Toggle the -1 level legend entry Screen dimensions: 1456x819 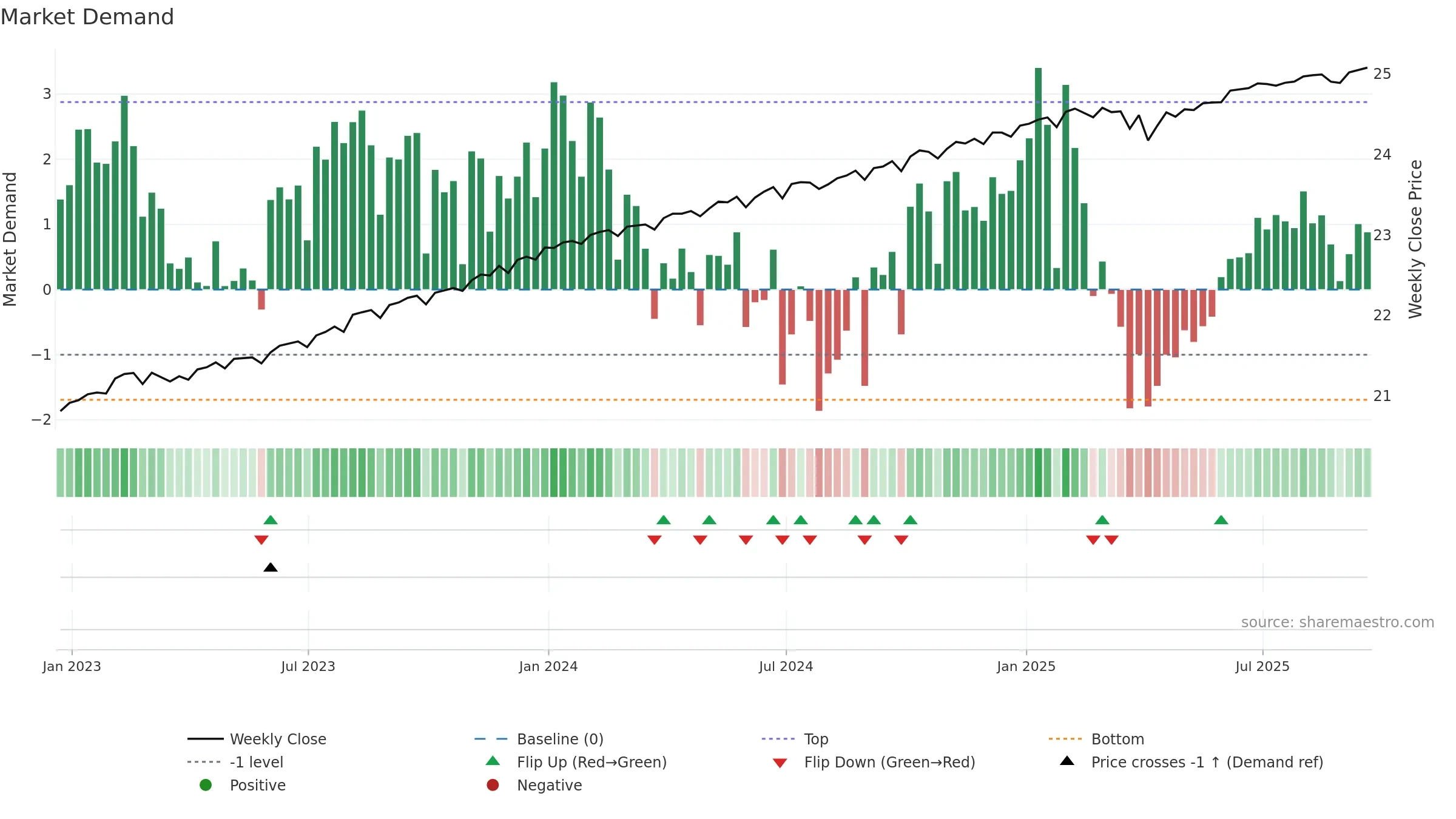tap(235, 762)
